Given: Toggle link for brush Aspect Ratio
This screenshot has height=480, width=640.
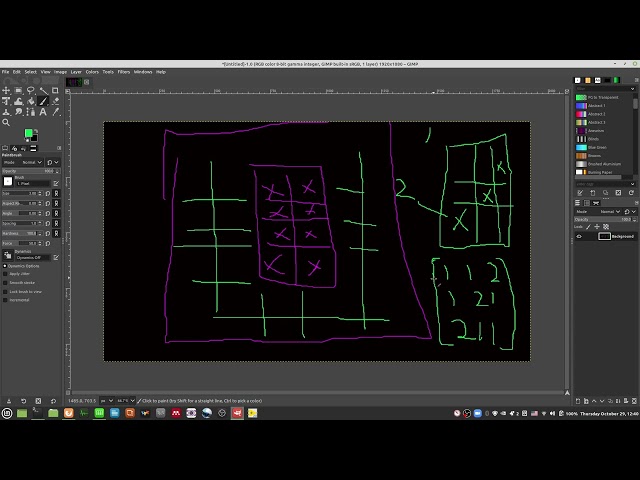Looking at the screenshot, I should (56, 203).
